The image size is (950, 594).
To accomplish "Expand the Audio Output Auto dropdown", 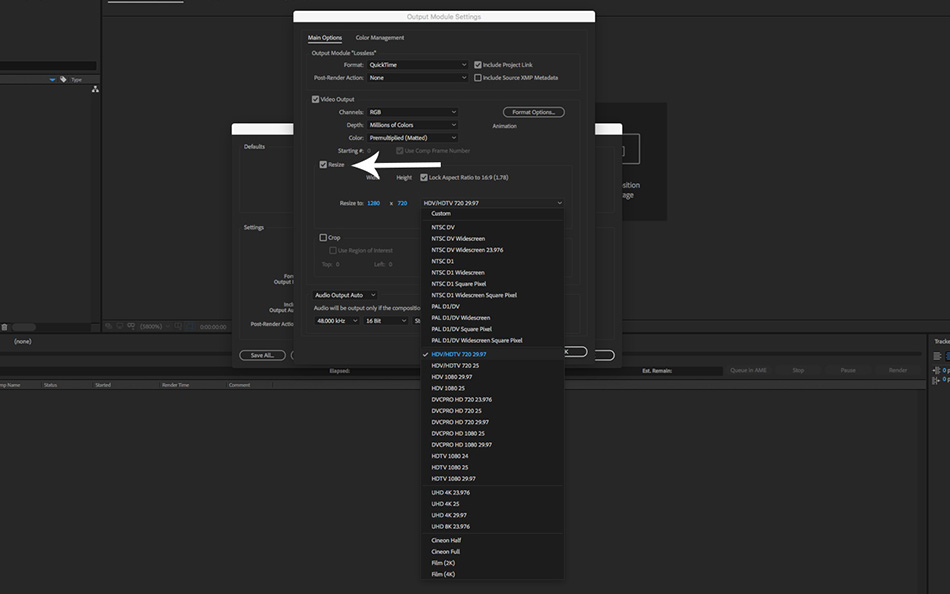I will 345,295.
